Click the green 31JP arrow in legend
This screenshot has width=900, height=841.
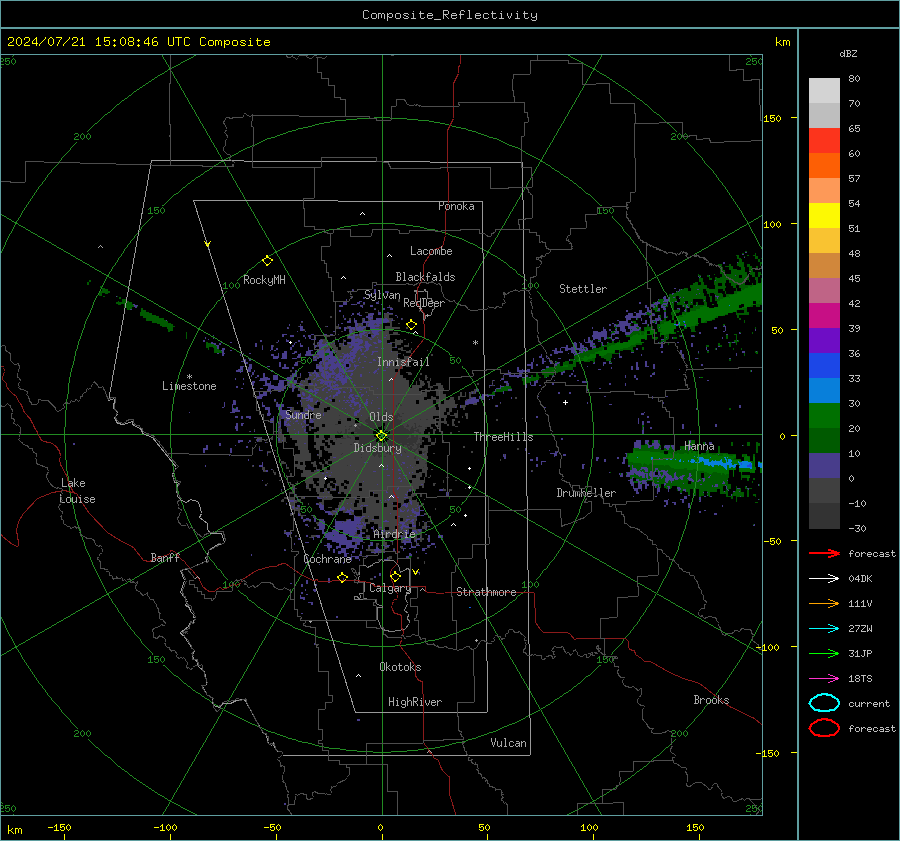(824, 653)
